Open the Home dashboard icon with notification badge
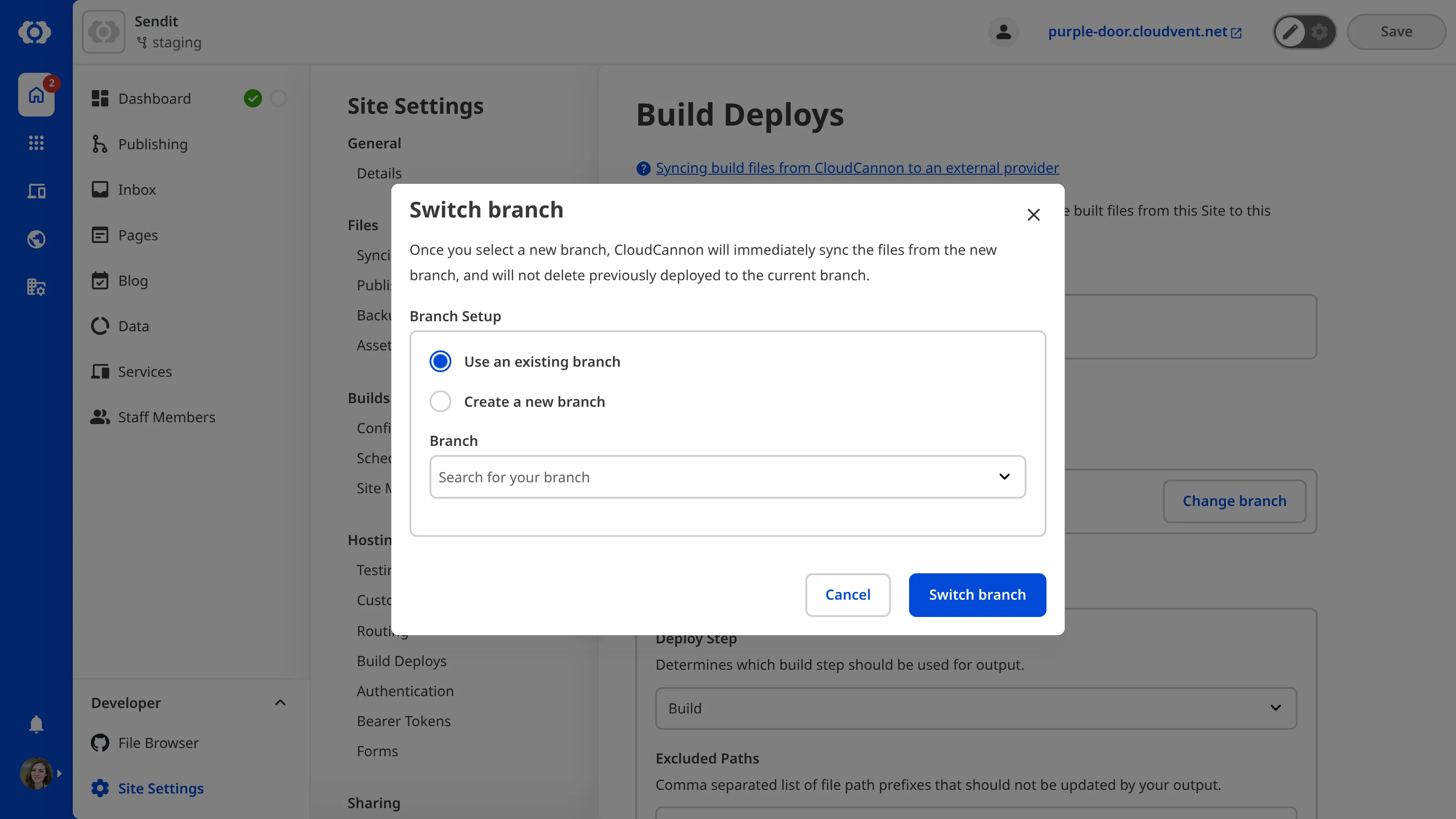The image size is (1456, 819). tap(36, 95)
